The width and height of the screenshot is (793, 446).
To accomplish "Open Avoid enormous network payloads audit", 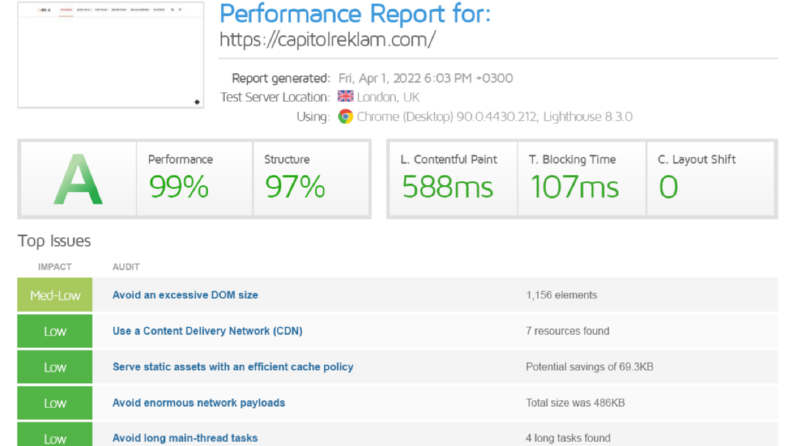I will coord(199,403).
